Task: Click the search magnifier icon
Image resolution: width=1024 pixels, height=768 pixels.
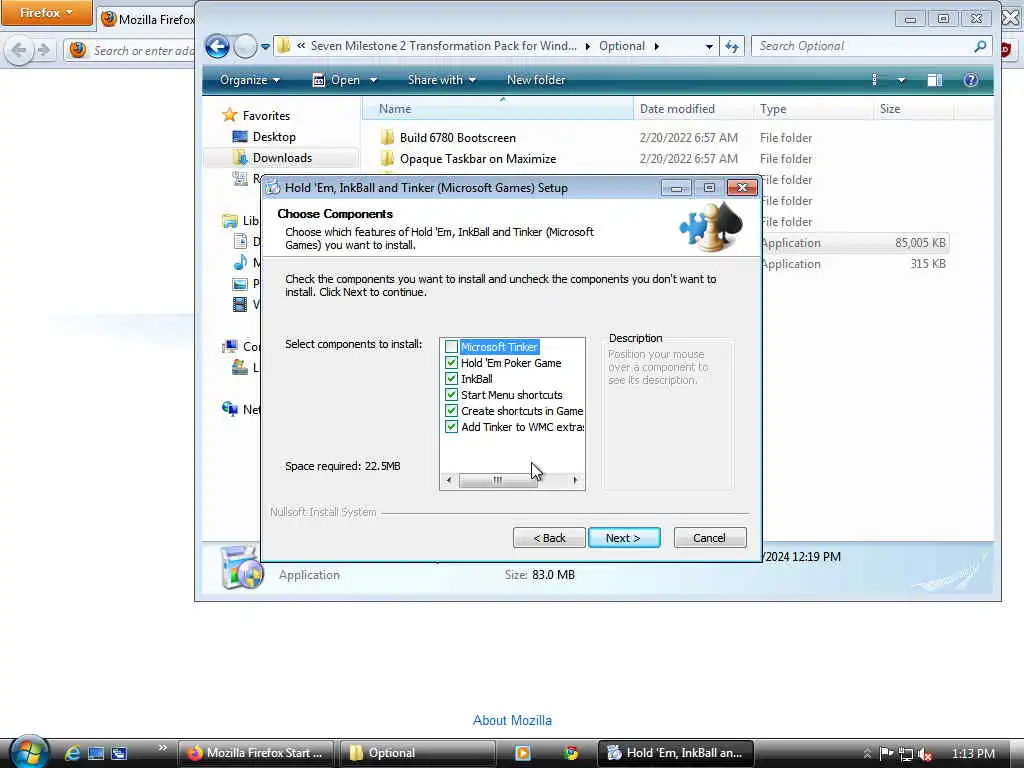Action: 980,46
